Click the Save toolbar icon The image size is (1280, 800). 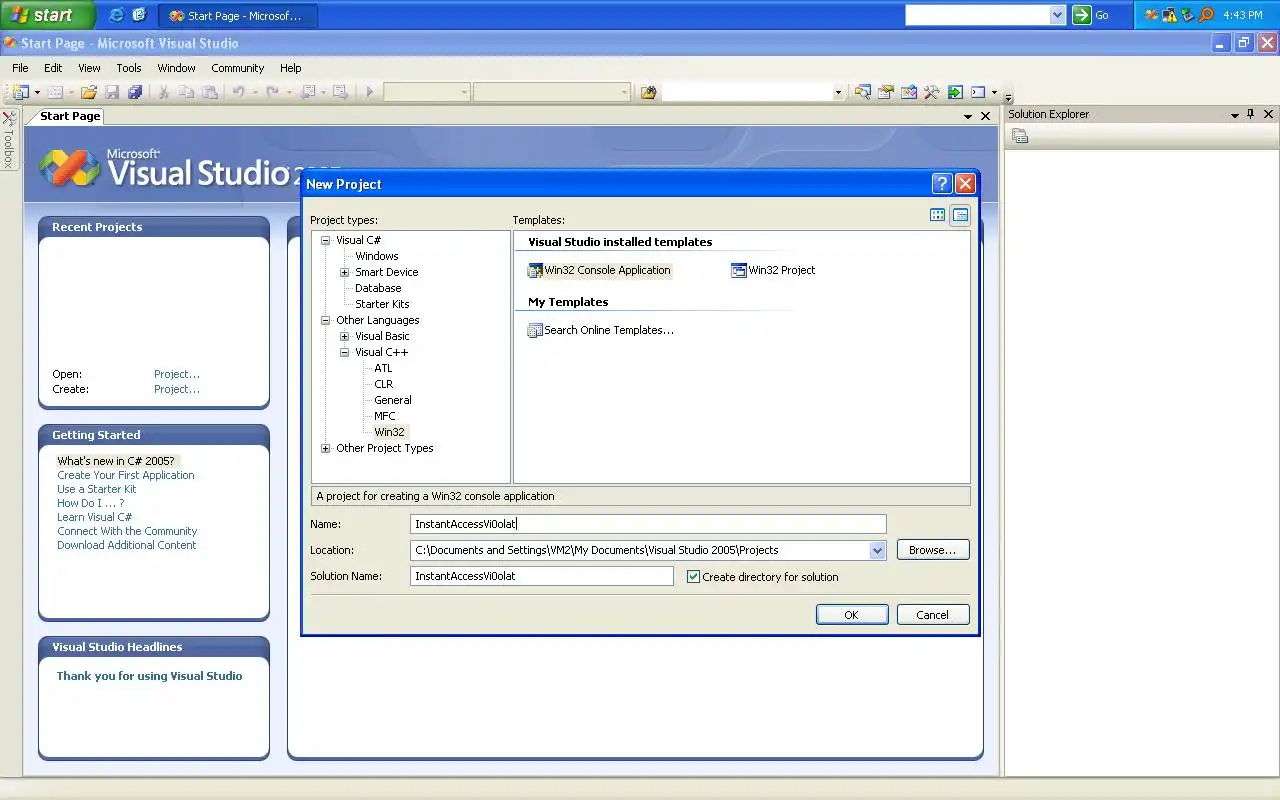coord(112,92)
